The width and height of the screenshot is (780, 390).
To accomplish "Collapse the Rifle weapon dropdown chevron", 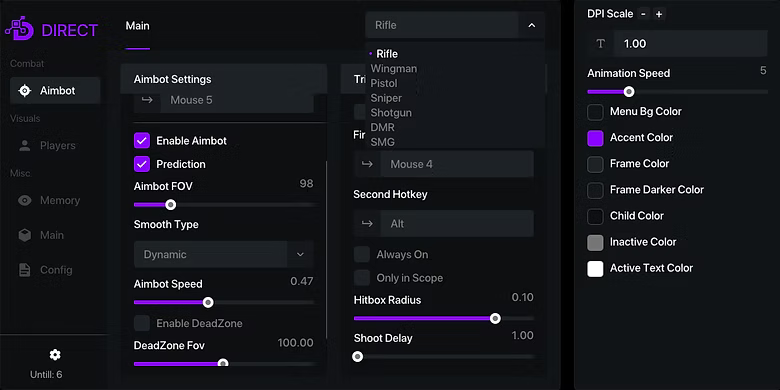I will [532, 25].
